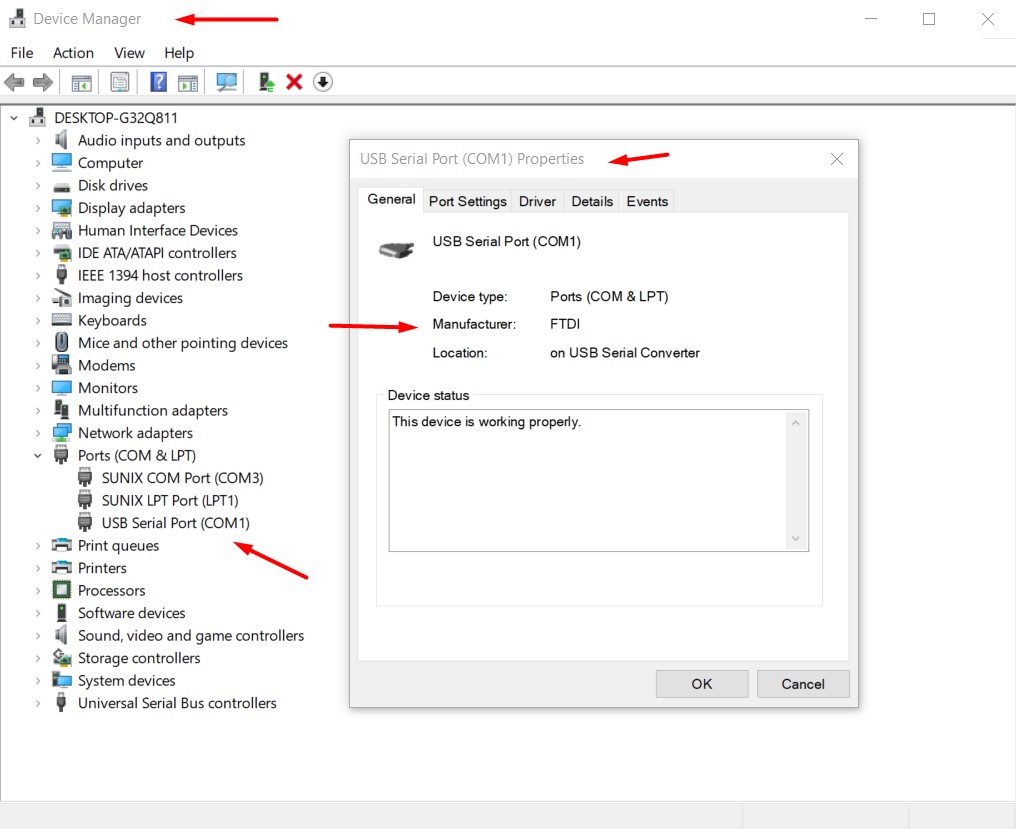This screenshot has height=829, width=1016.
Task: Click the blue Help question-mark icon
Action: click(x=158, y=82)
